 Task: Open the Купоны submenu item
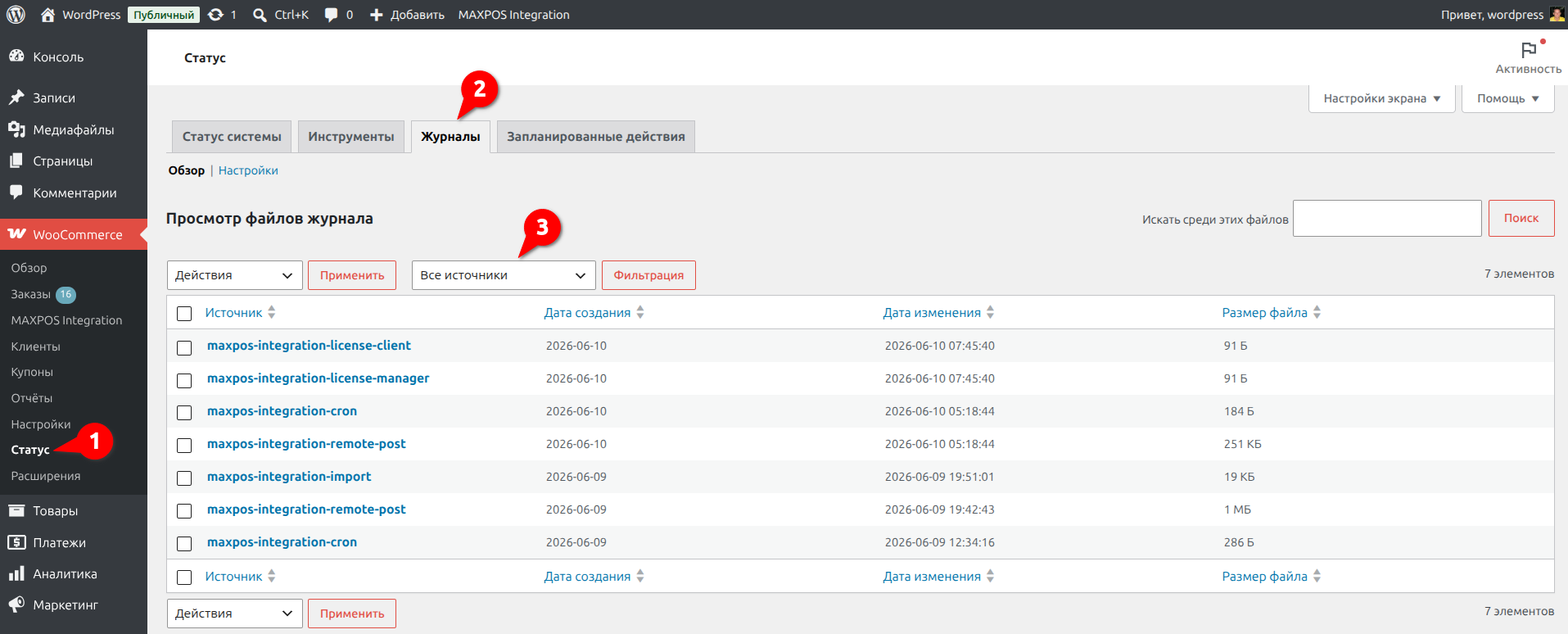(x=32, y=372)
